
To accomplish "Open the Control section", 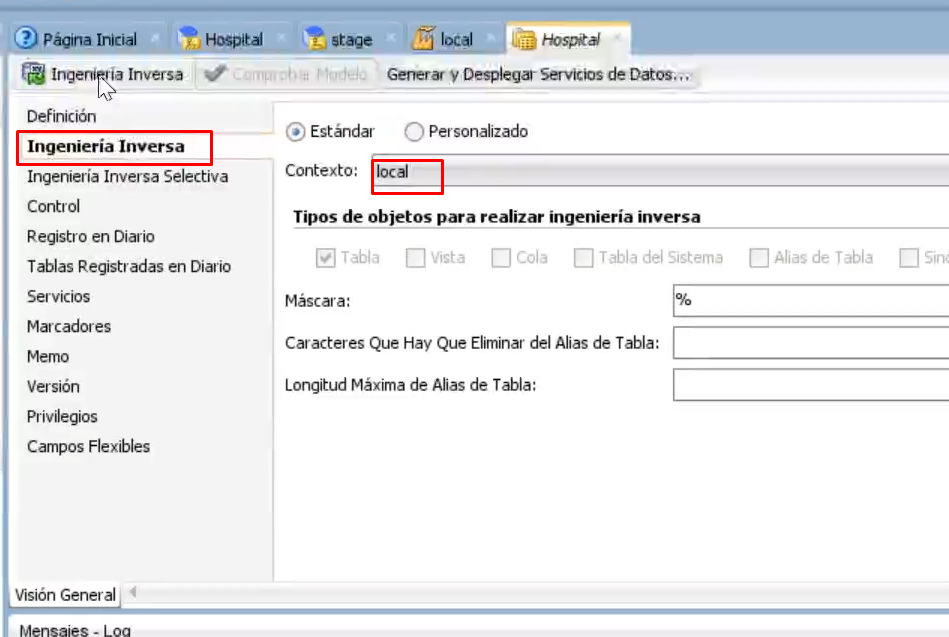I will 53,206.
